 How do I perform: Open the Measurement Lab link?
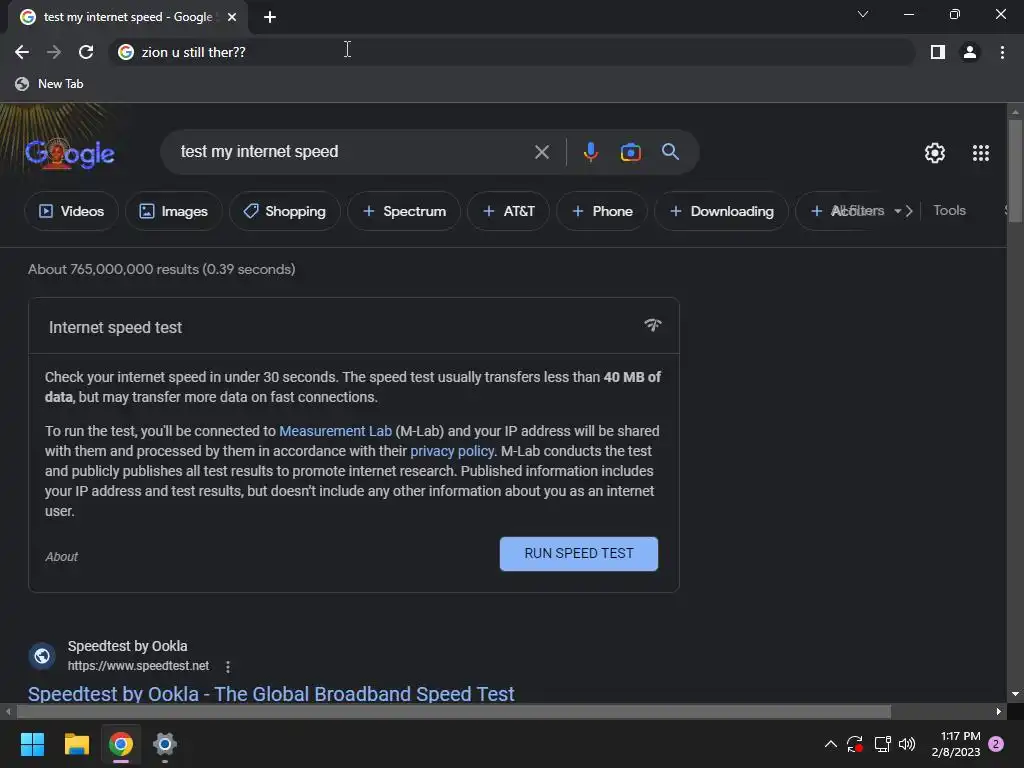(x=335, y=431)
